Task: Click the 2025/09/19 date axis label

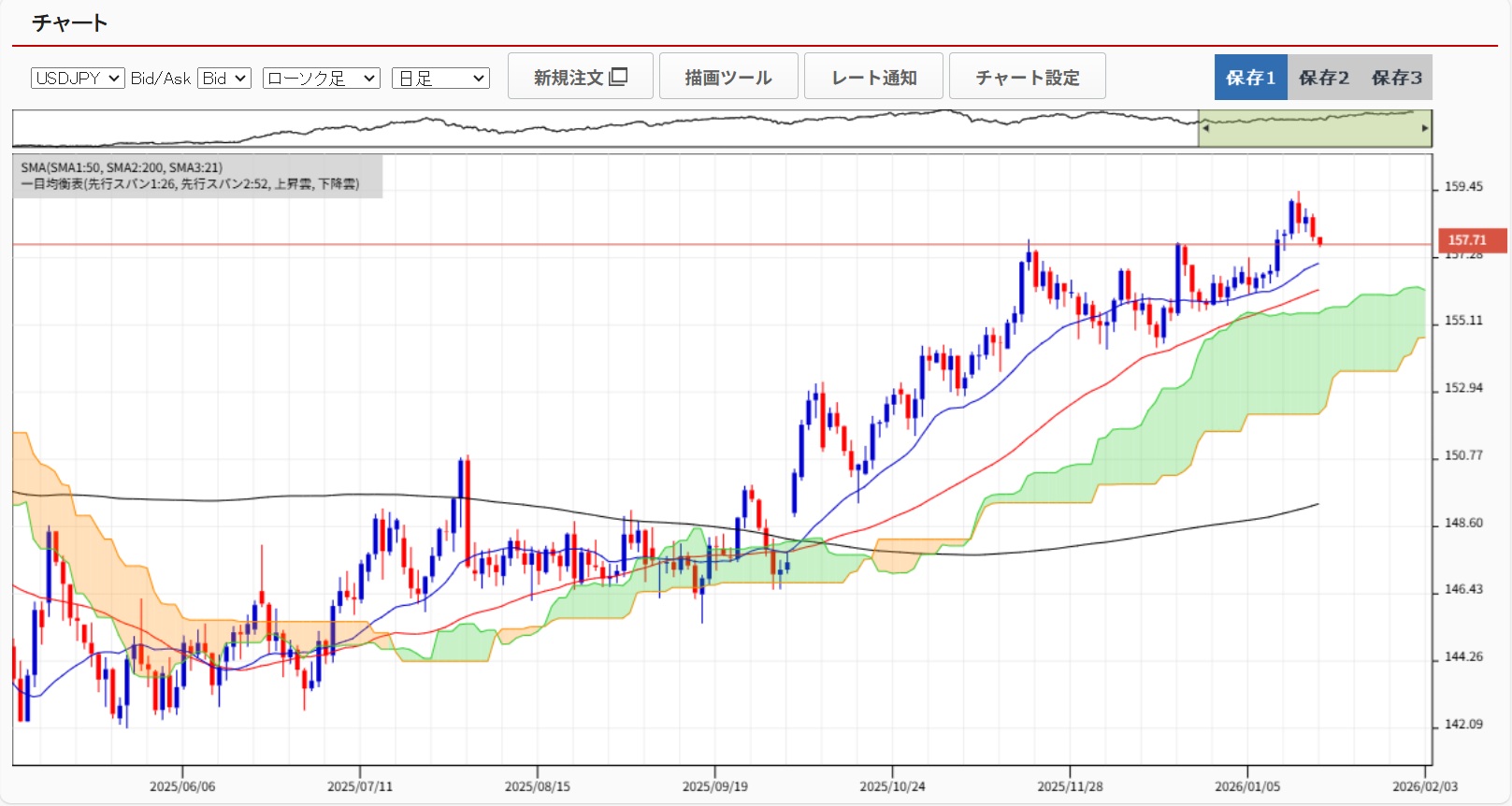Action: click(x=714, y=786)
